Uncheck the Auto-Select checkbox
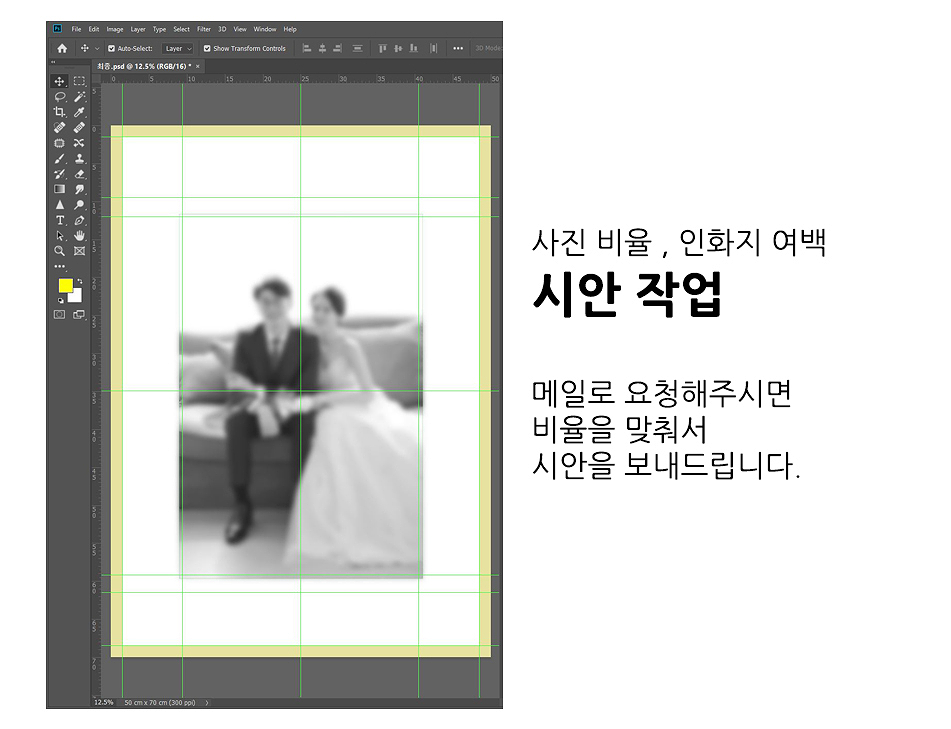 coord(112,49)
